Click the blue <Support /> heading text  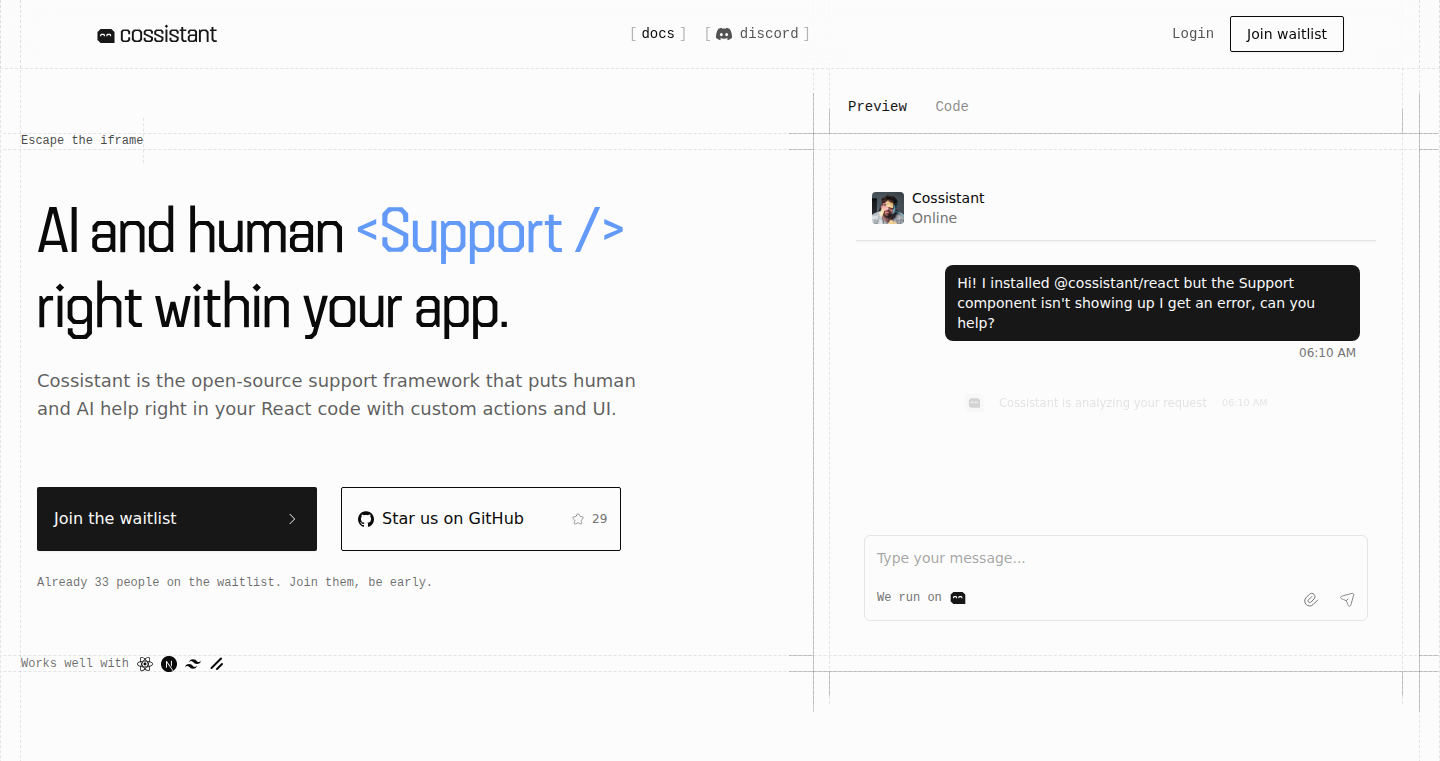click(490, 232)
